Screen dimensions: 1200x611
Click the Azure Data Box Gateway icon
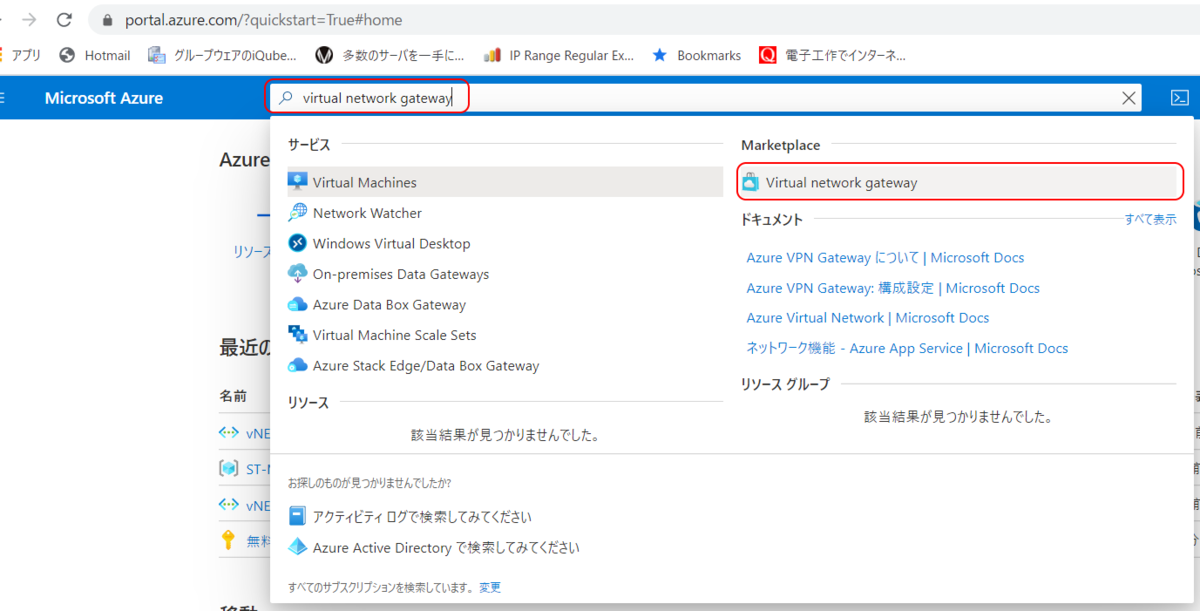(298, 304)
